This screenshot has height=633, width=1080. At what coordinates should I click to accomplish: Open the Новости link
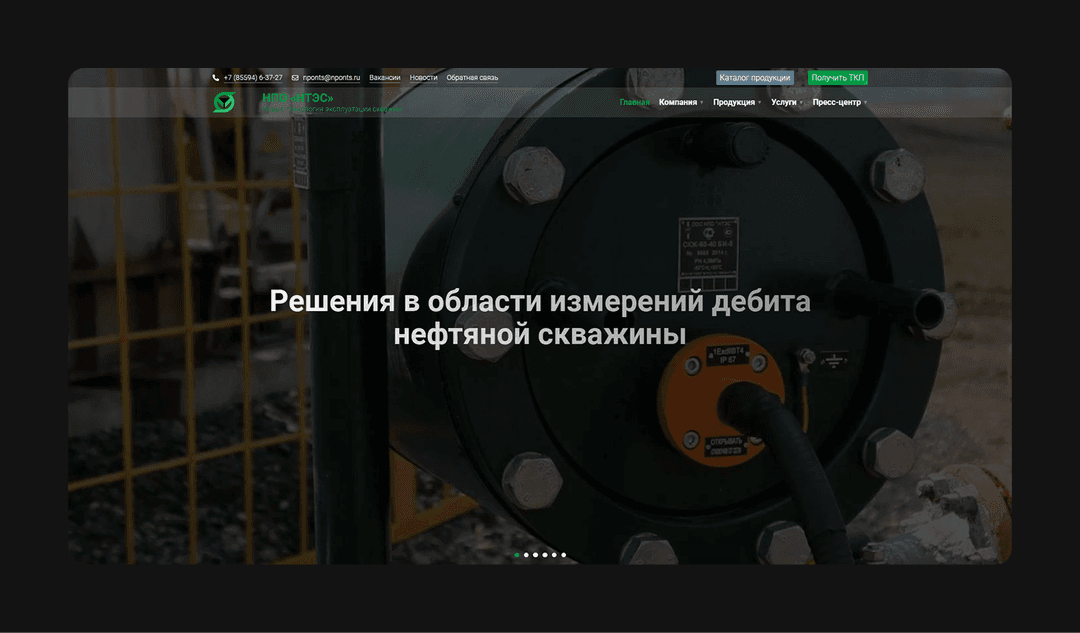(424, 78)
